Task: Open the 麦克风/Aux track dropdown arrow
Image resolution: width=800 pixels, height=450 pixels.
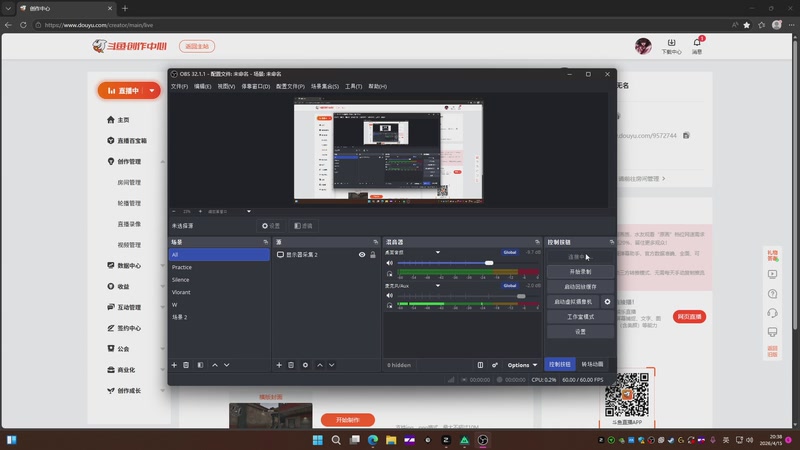Action: coord(438,286)
